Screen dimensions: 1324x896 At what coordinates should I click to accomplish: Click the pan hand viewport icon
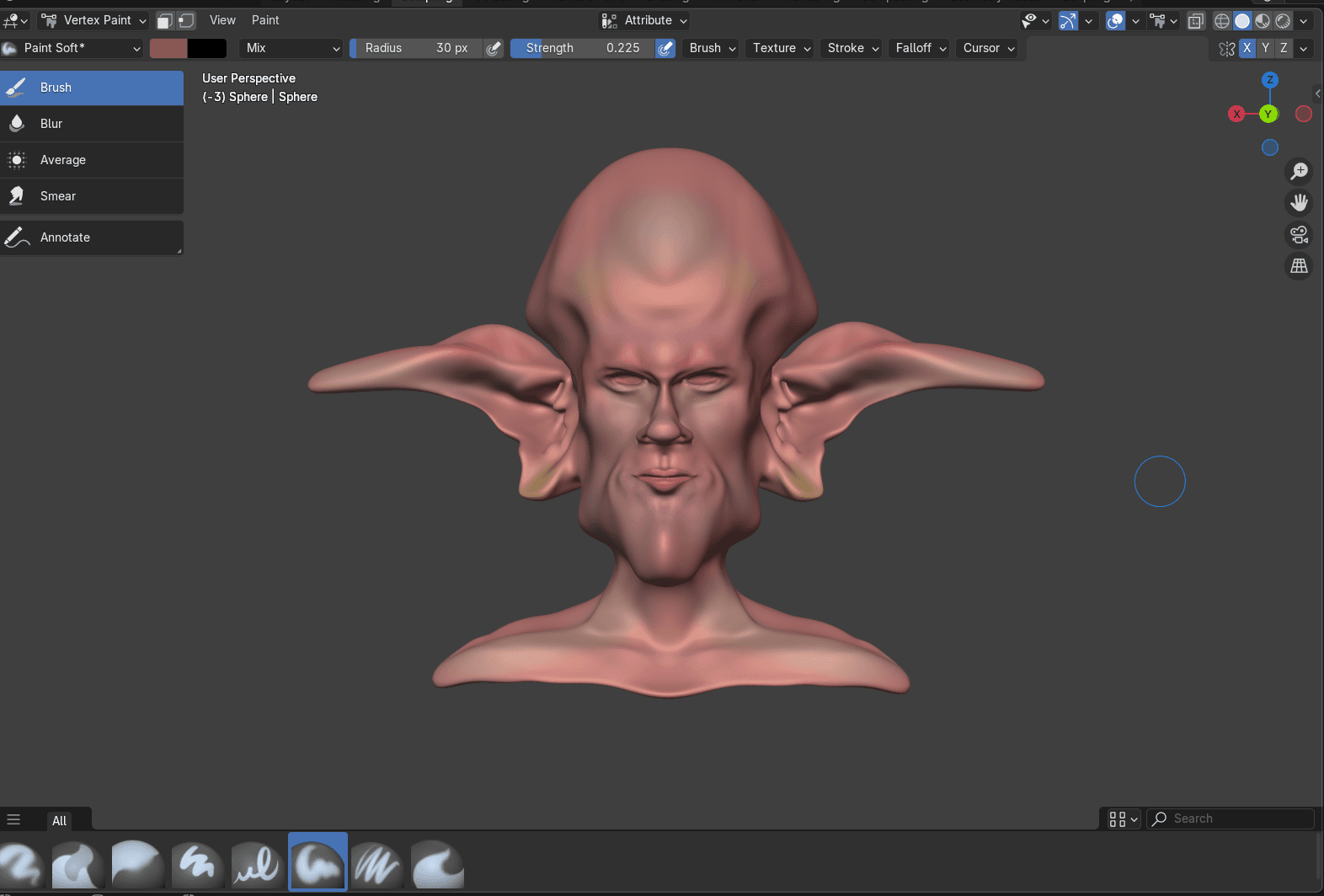1300,203
